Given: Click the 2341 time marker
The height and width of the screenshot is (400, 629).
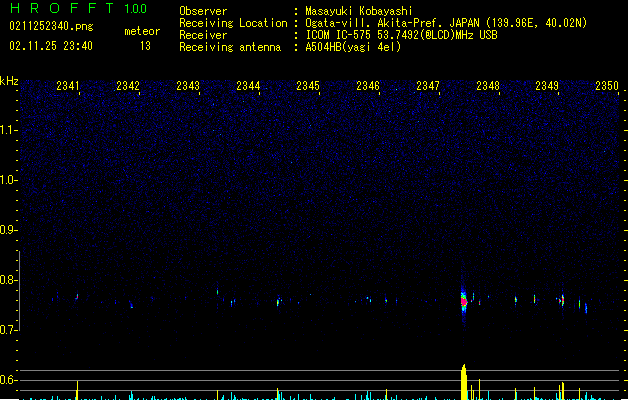Looking at the screenshot, I should (68, 86).
